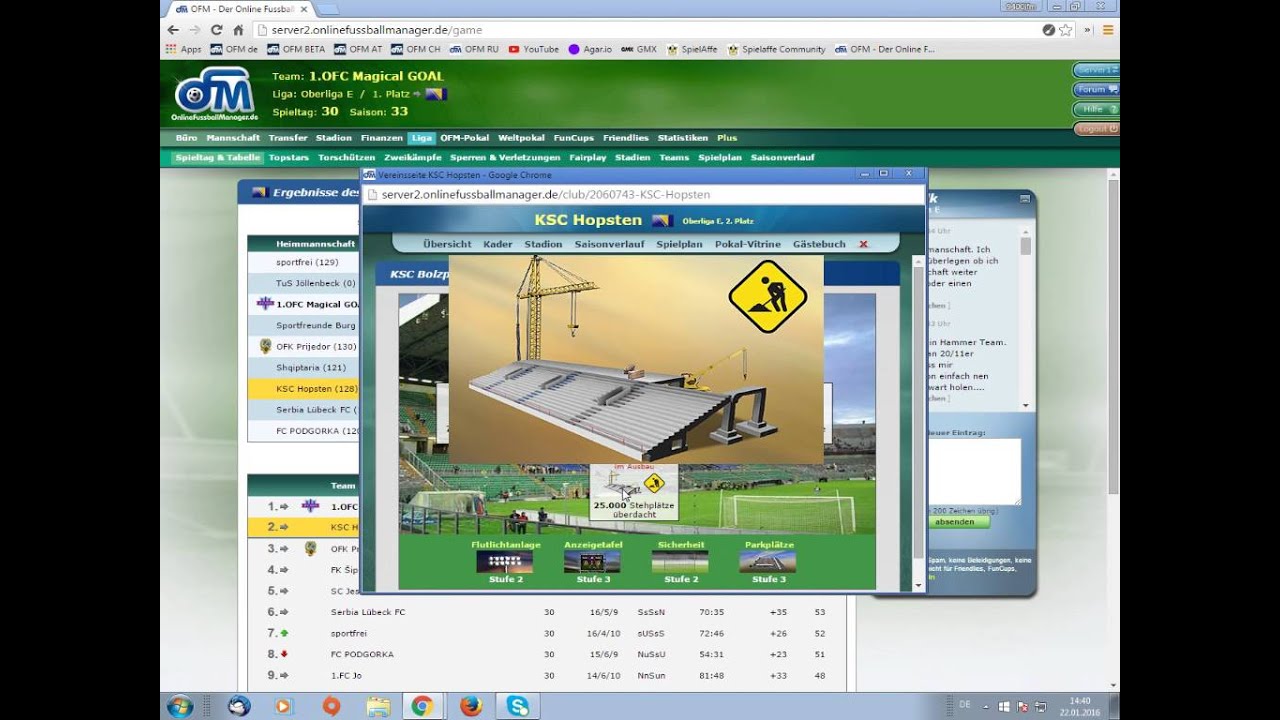
Task: Open the Mannschaft menu
Action: tap(233, 138)
